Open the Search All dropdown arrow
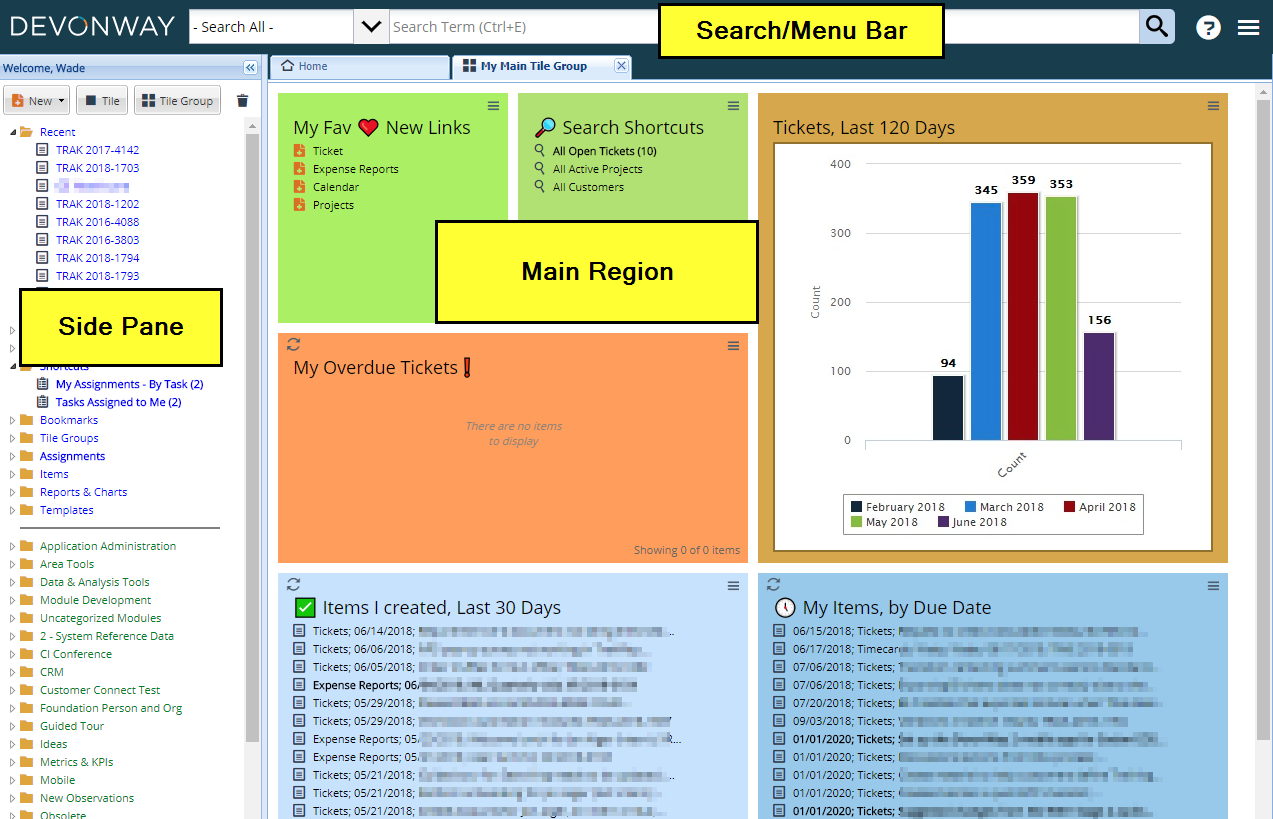This screenshot has height=819, width=1273. (x=371, y=27)
